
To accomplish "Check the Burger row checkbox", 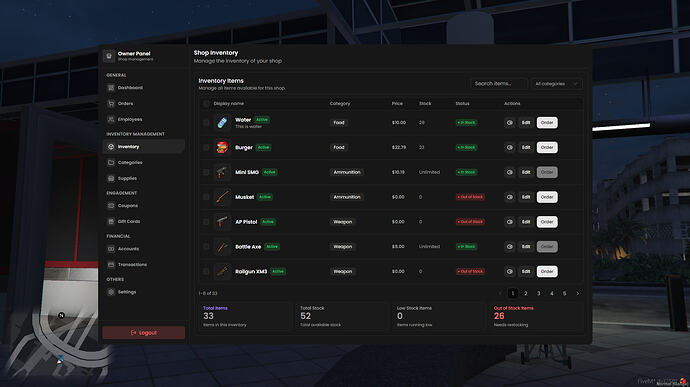I will (206, 147).
